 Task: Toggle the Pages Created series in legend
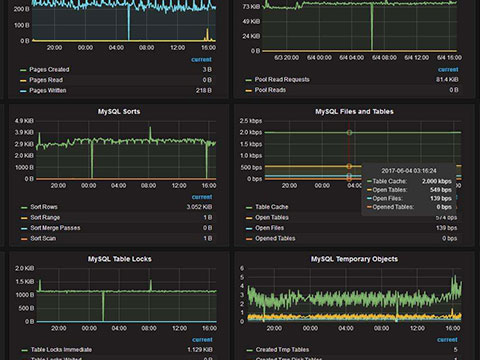pos(49,69)
